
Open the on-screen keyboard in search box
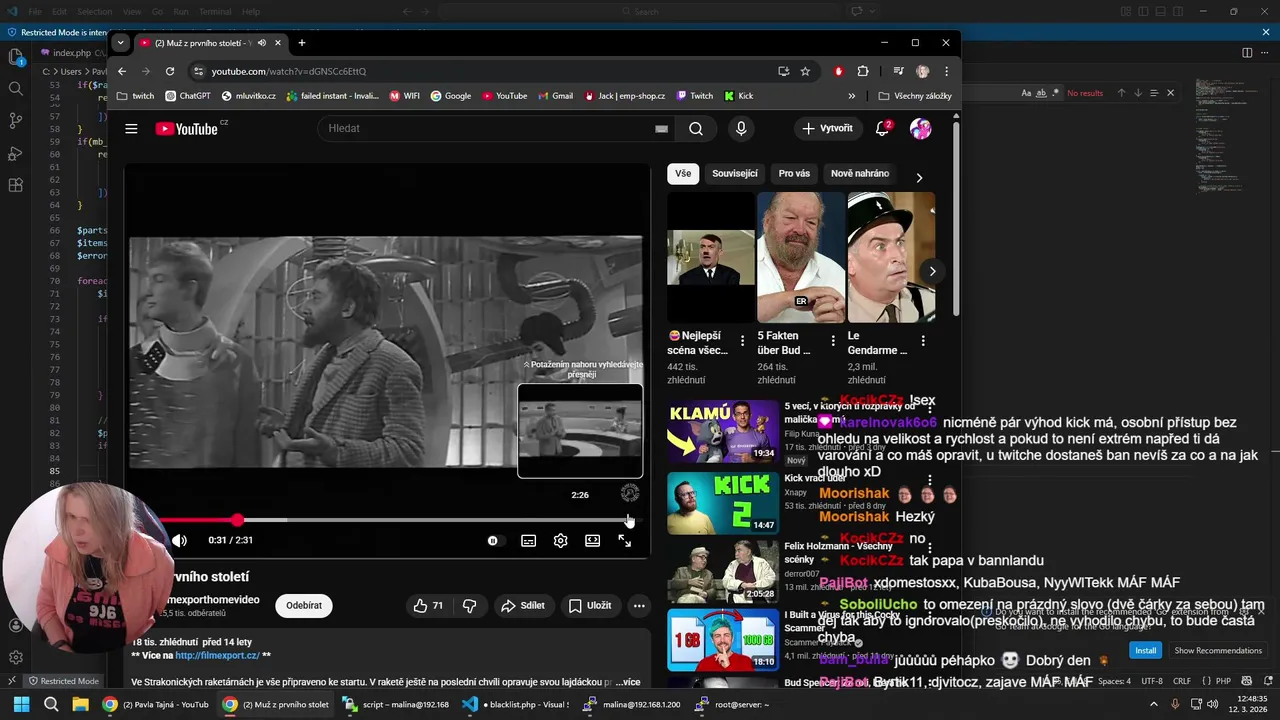point(661,128)
